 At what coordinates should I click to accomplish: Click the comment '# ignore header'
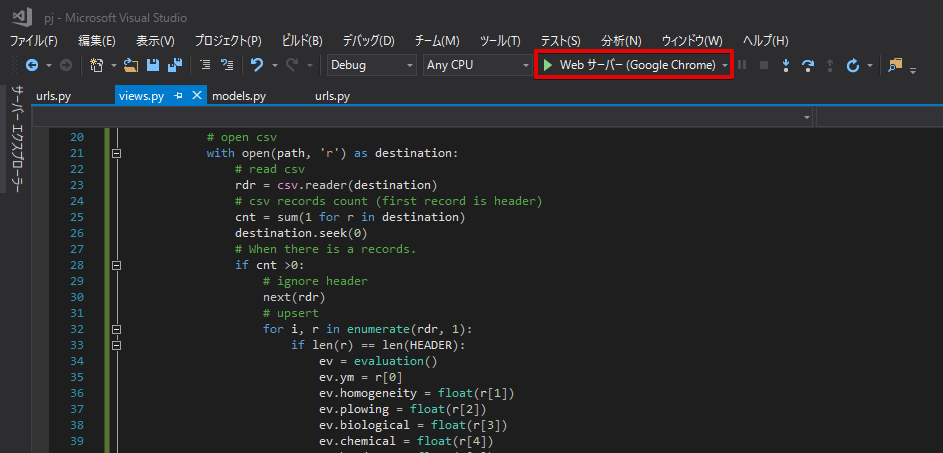(315, 281)
